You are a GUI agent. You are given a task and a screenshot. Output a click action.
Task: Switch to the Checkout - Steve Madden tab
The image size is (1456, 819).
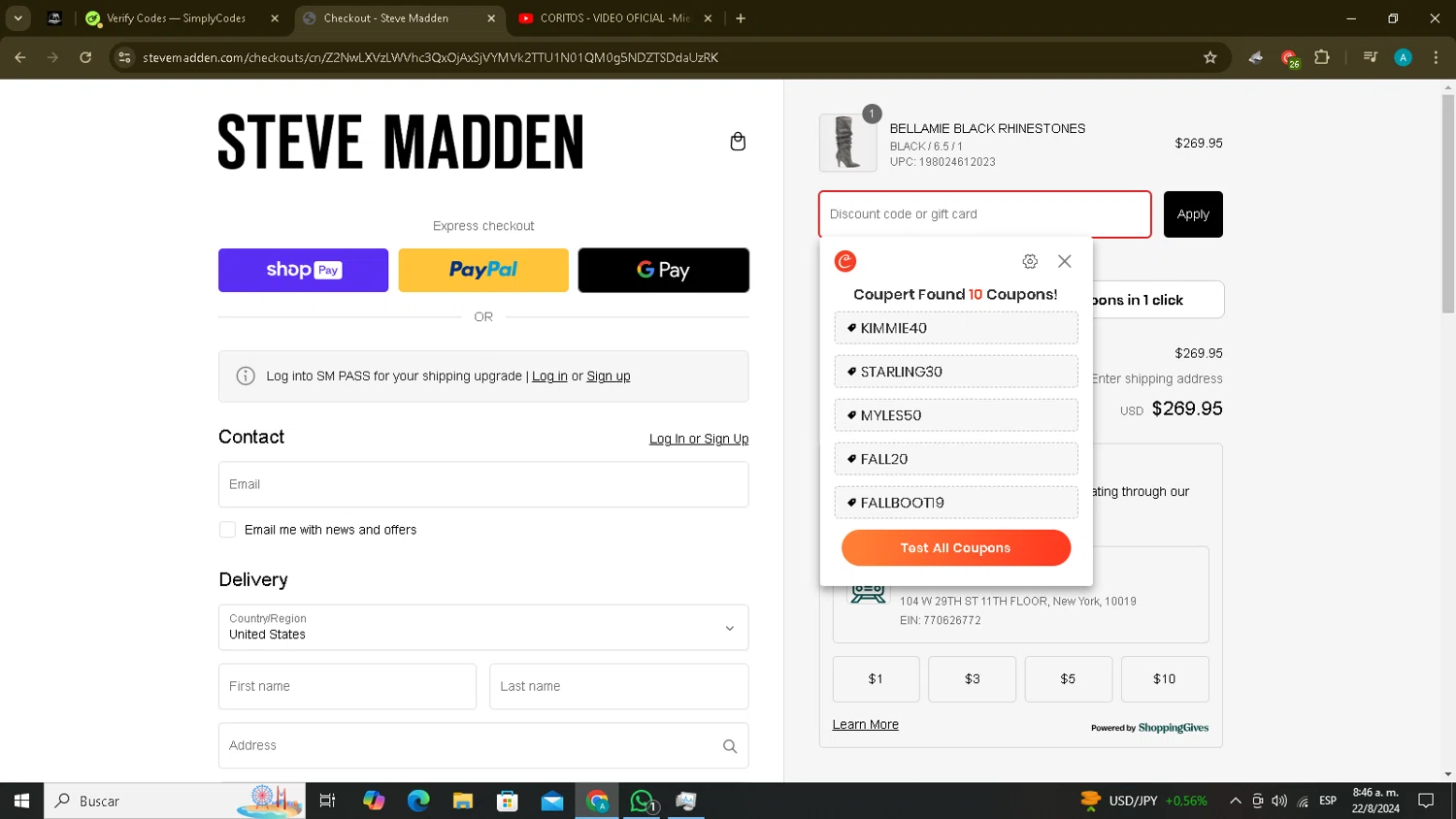398,18
